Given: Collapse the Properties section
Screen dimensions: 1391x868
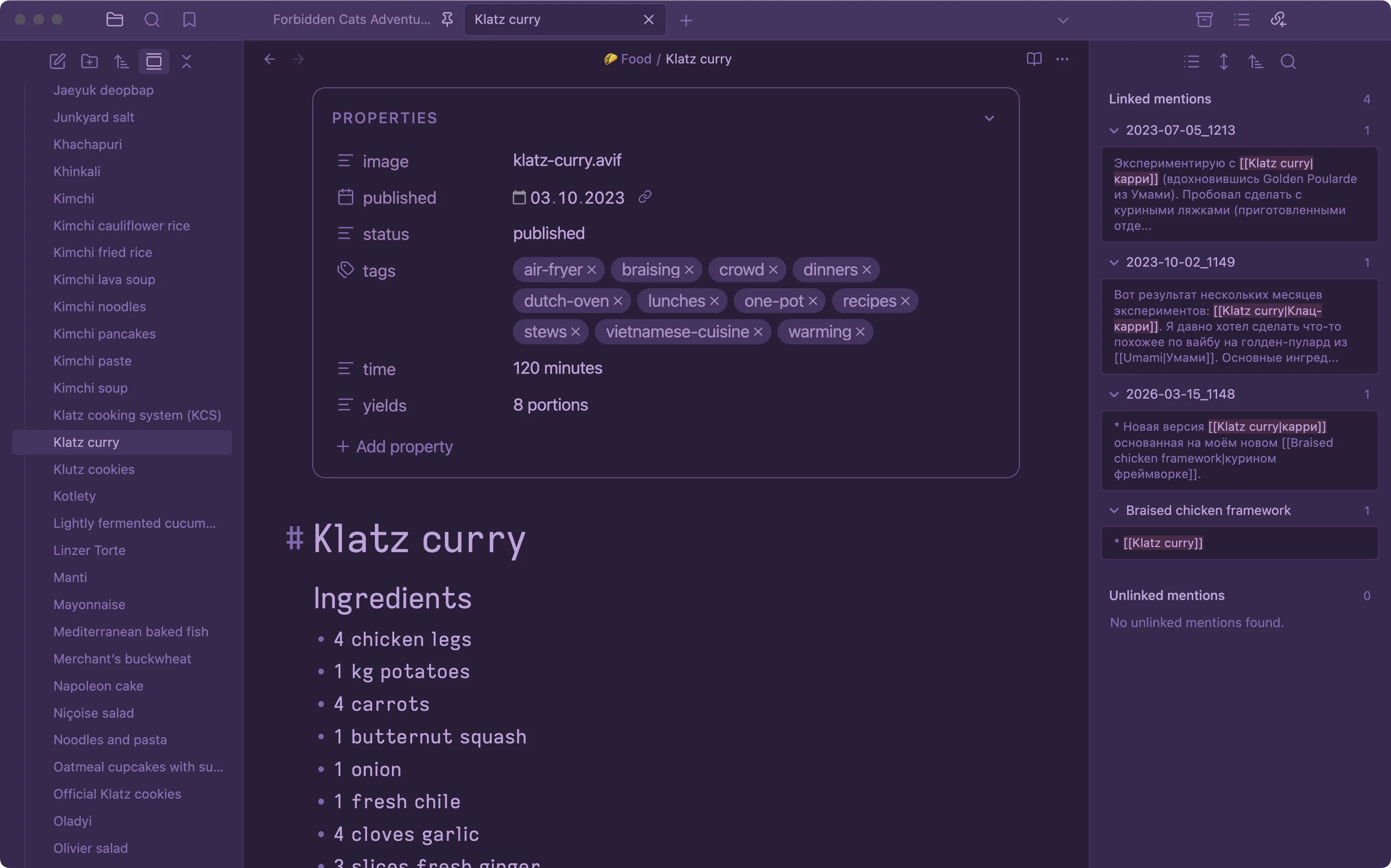Looking at the screenshot, I should (x=989, y=118).
